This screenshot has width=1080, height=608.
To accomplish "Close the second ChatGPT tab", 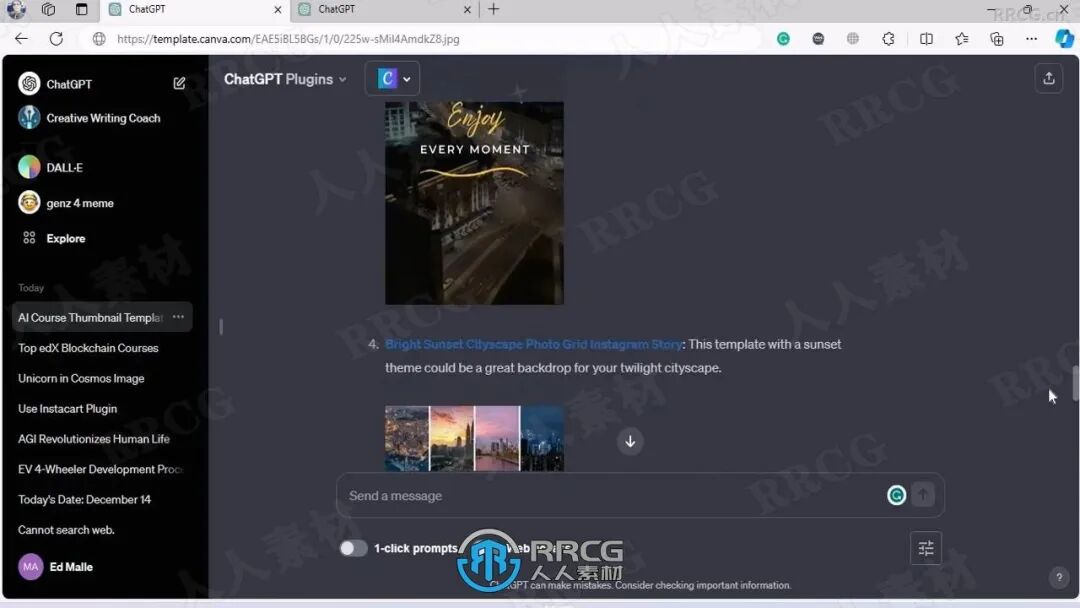I will click(x=467, y=10).
